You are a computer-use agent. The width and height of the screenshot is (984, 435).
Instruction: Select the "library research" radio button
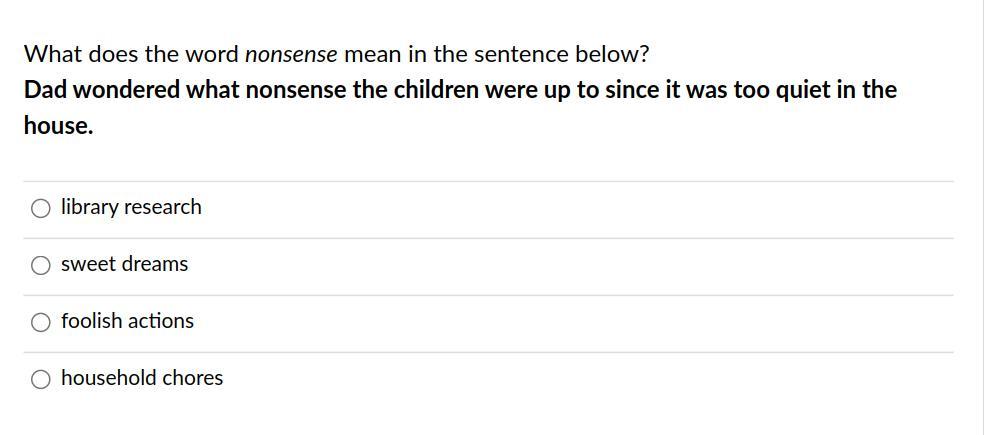41,208
